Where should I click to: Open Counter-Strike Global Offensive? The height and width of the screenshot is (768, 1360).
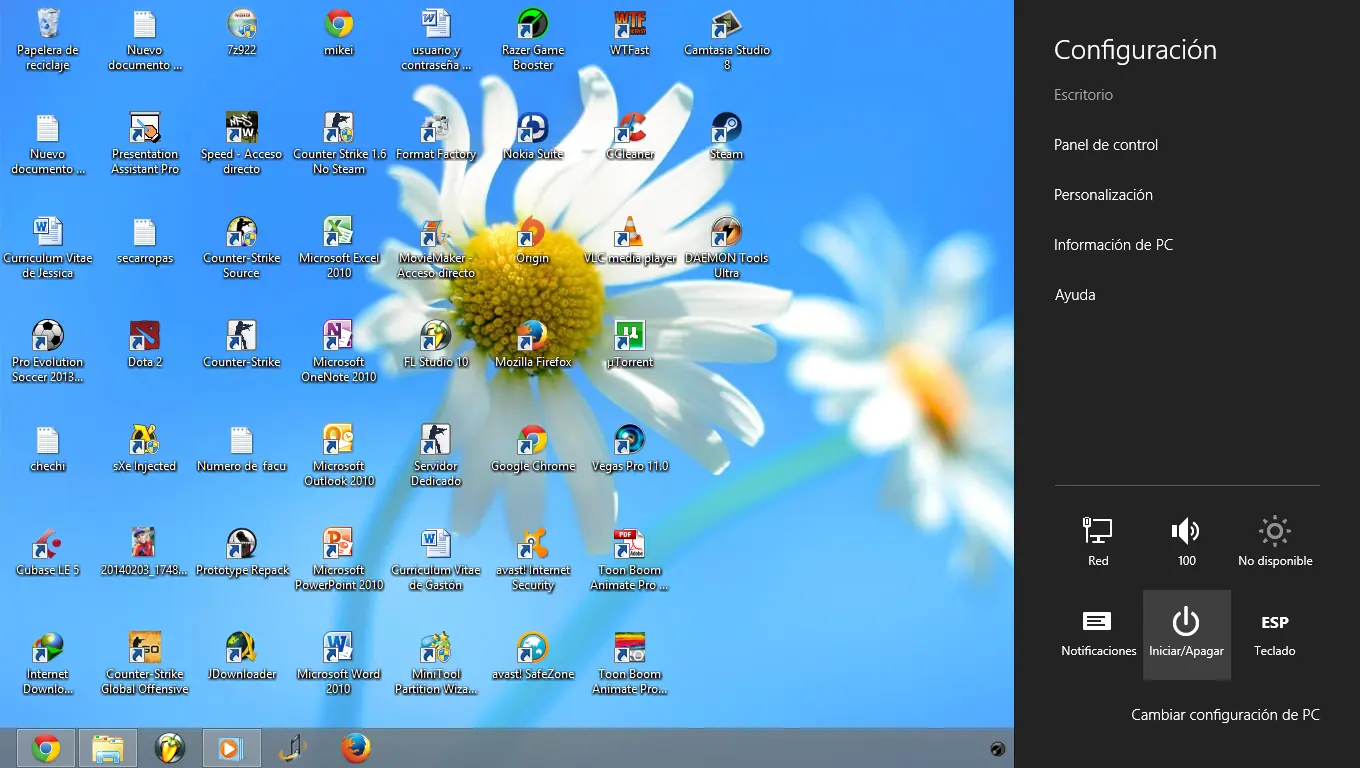[x=144, y=648]
